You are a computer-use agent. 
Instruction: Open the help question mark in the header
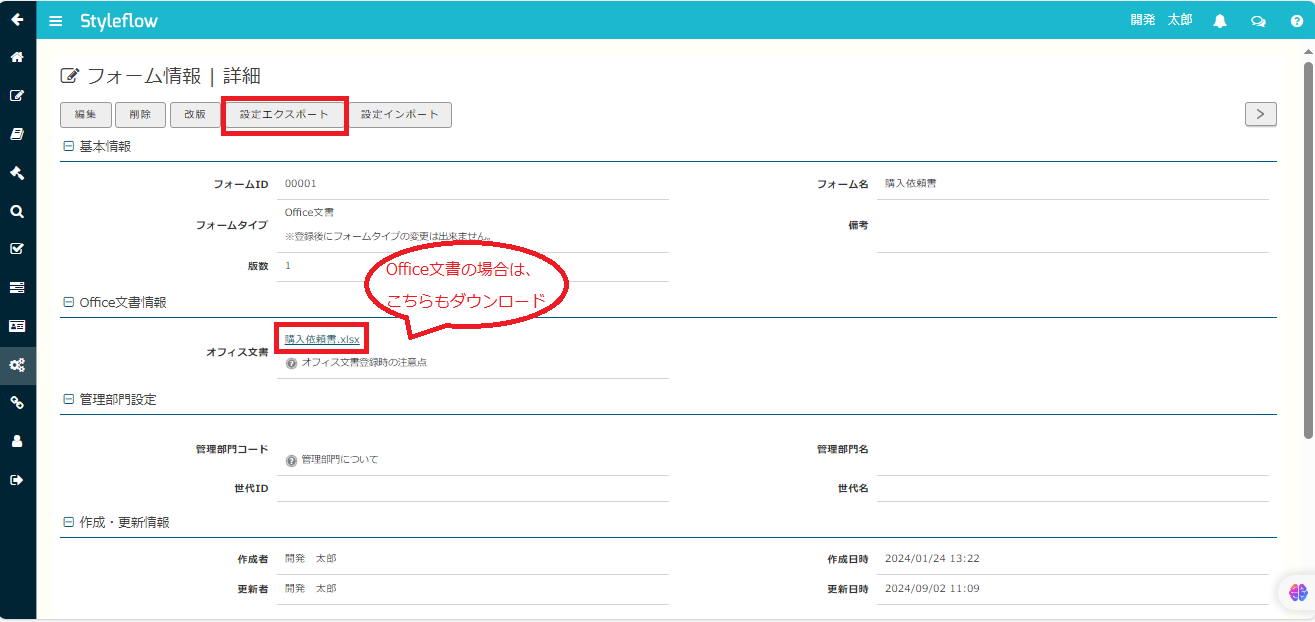[x=1296, y=21]
